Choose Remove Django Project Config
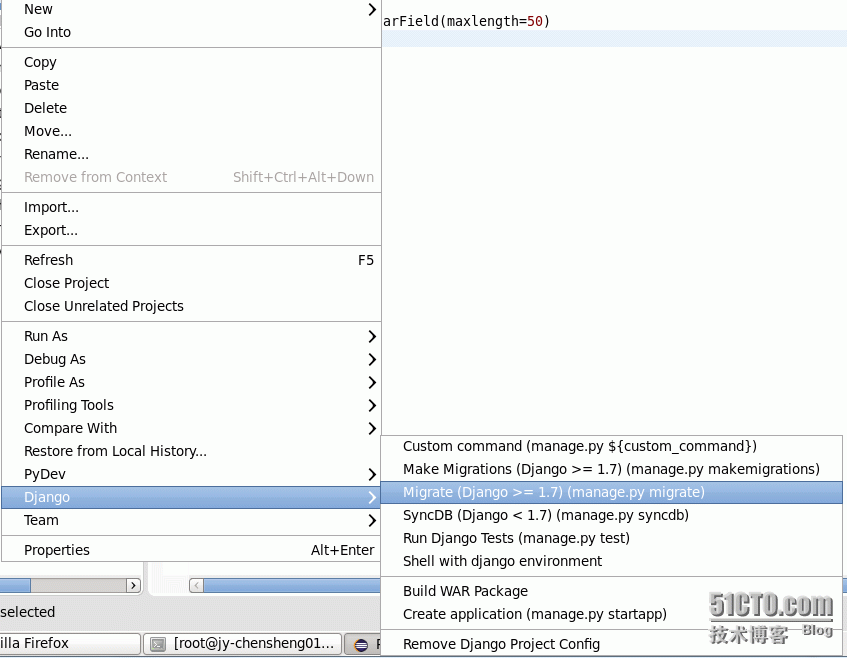Image resolution: width=847 pixels, height=658 pixels. click(x=611, y=644)
